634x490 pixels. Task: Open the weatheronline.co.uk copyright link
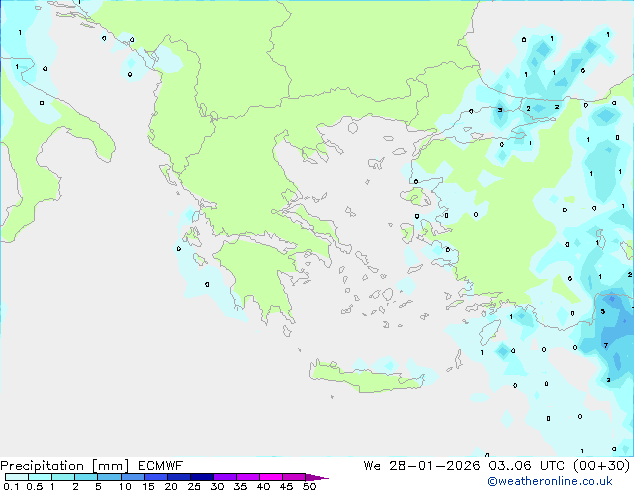click(549, 481)
